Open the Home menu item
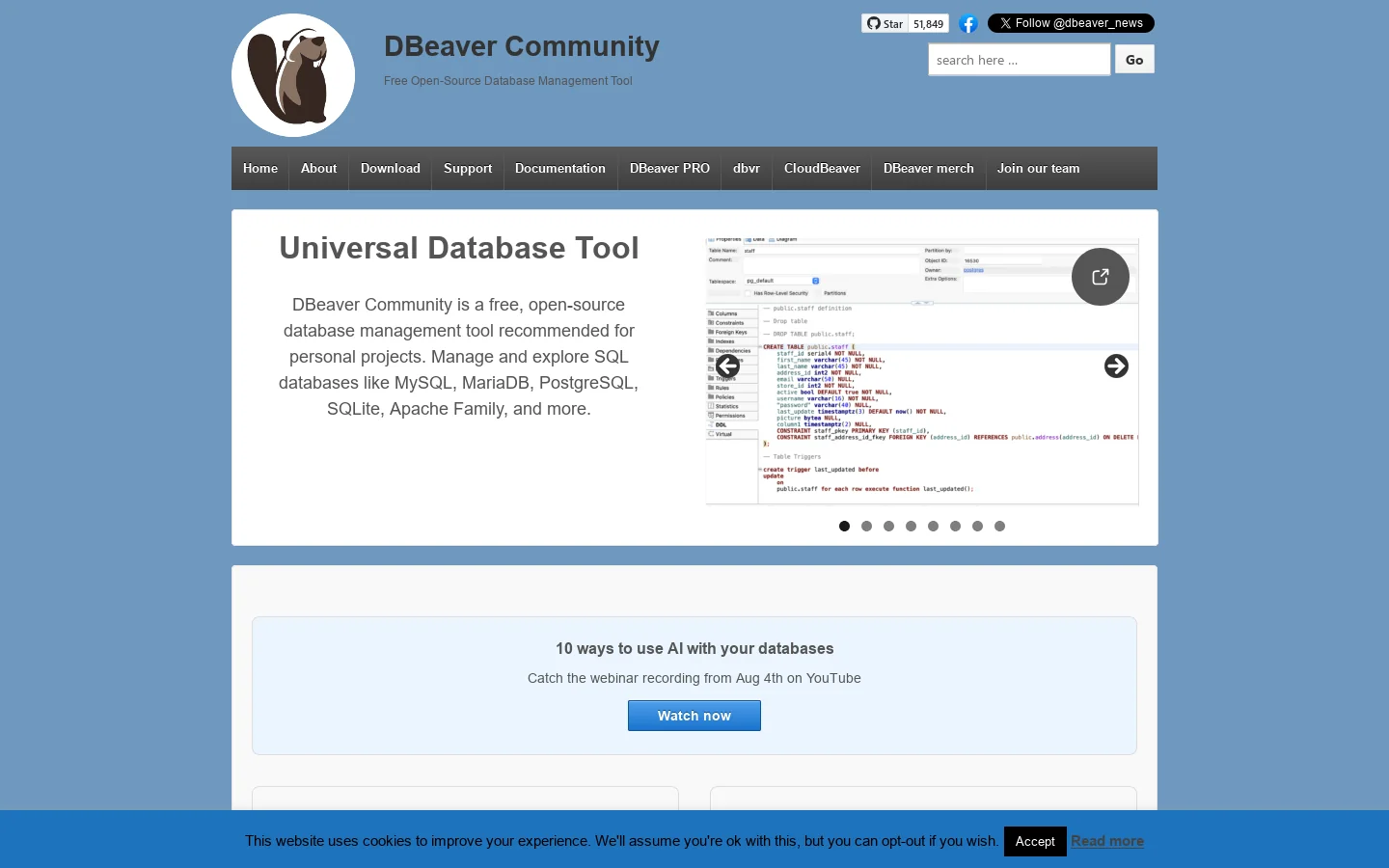This screenshot has height=868, width=1389. 260,169
